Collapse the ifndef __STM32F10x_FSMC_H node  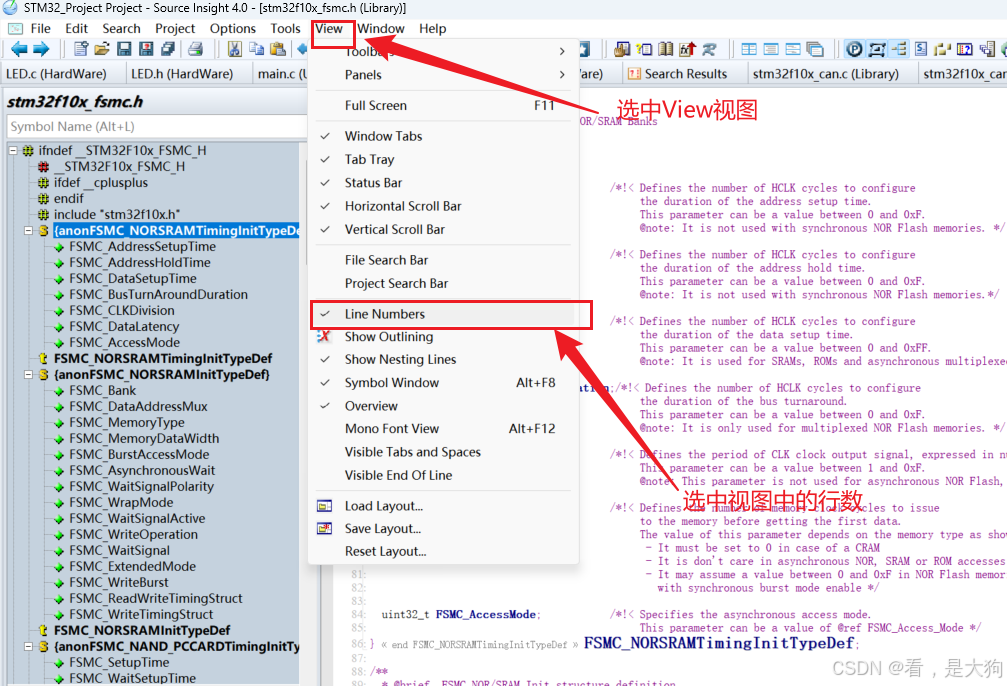(x=13, y=150)
